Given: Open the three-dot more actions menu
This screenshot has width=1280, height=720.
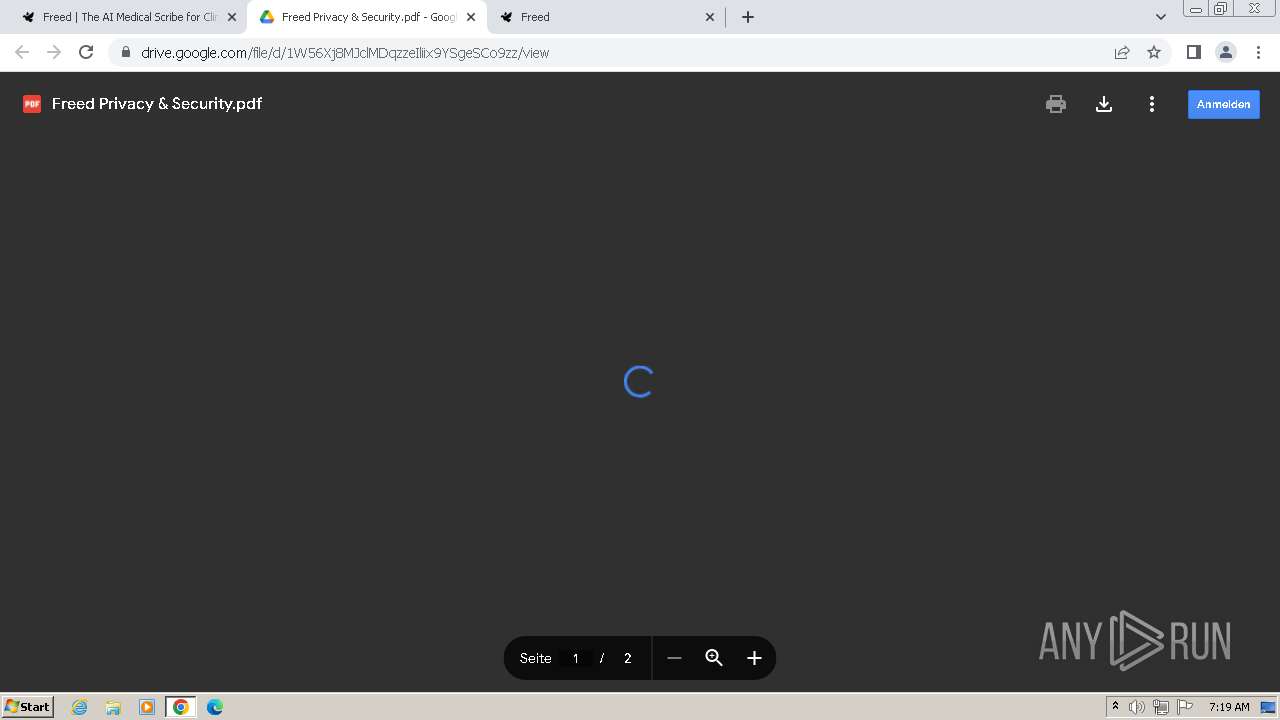Looking at the screenshot, I should (x=1152, y=104).
